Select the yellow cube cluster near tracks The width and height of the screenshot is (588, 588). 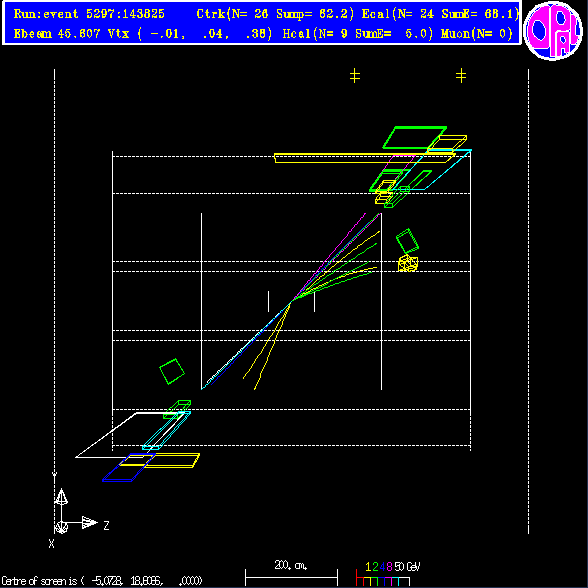408,263
